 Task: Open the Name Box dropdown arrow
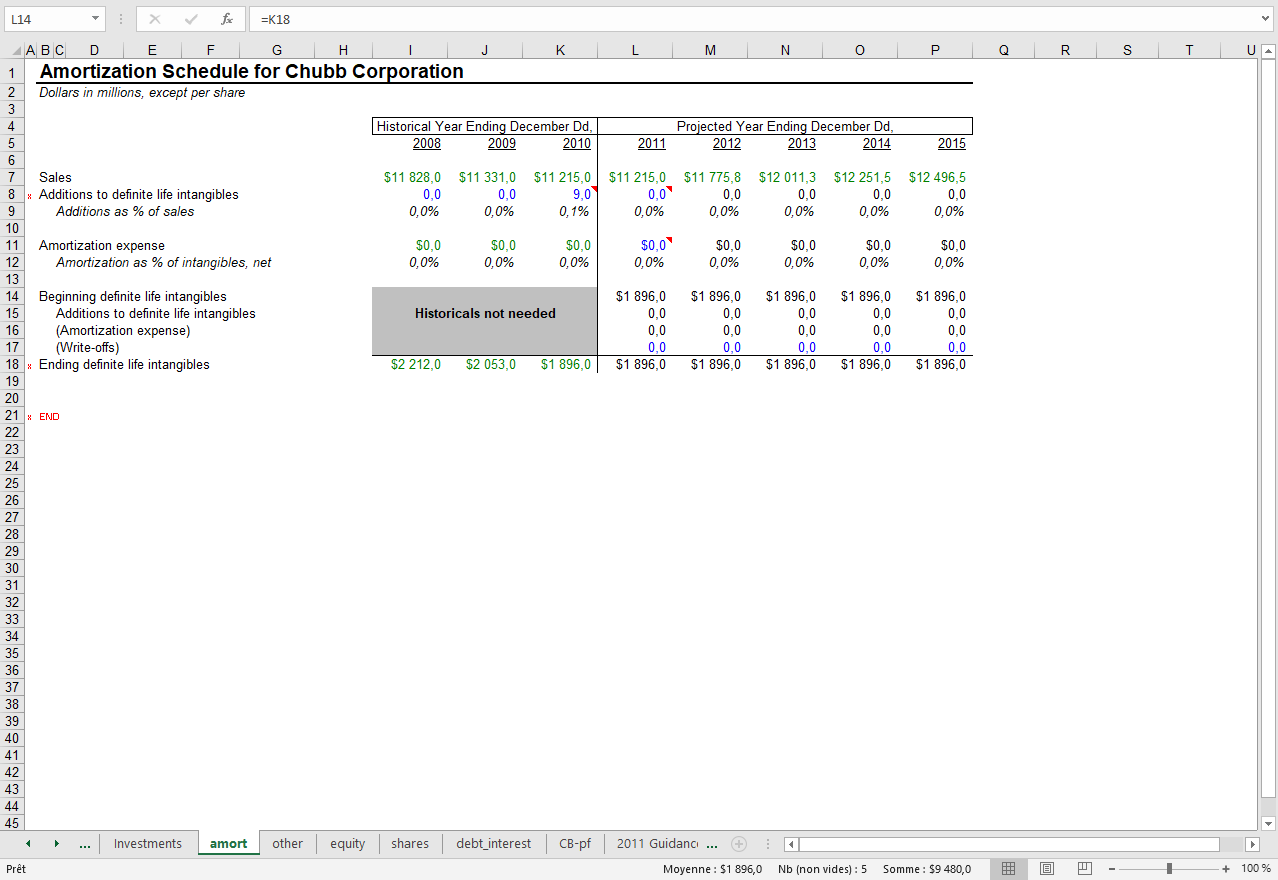(x=96, y=19)
